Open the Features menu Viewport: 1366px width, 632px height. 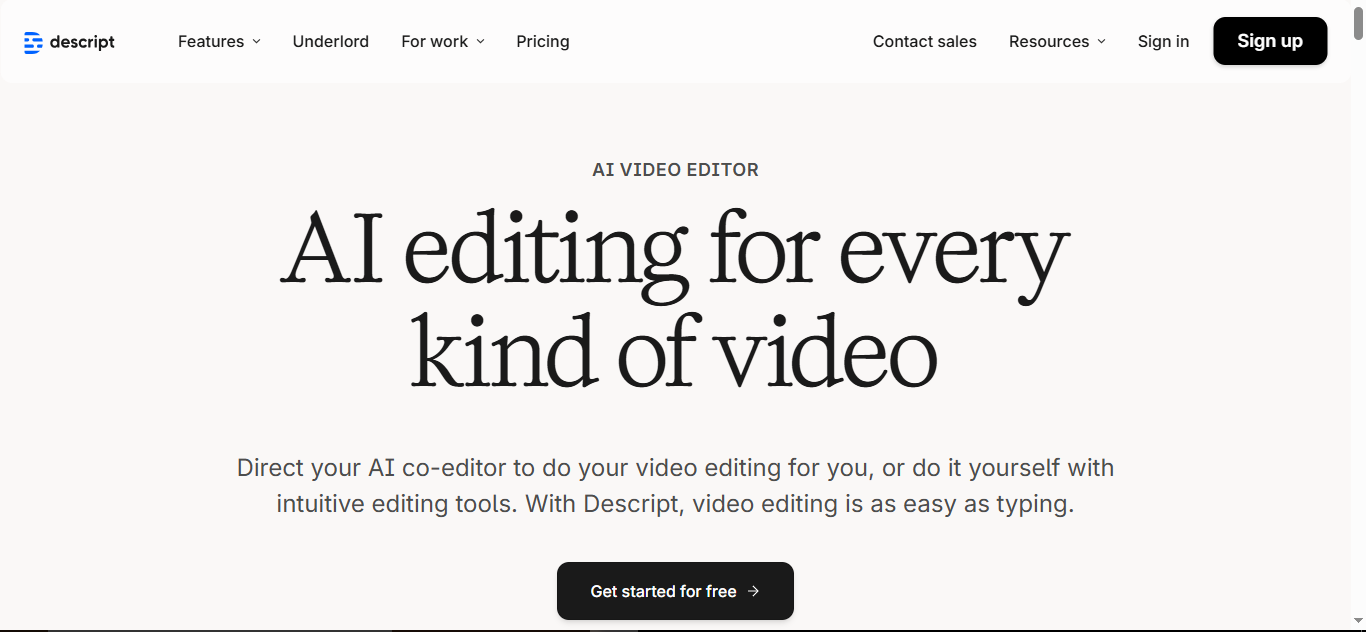click(x=211, y=42)
